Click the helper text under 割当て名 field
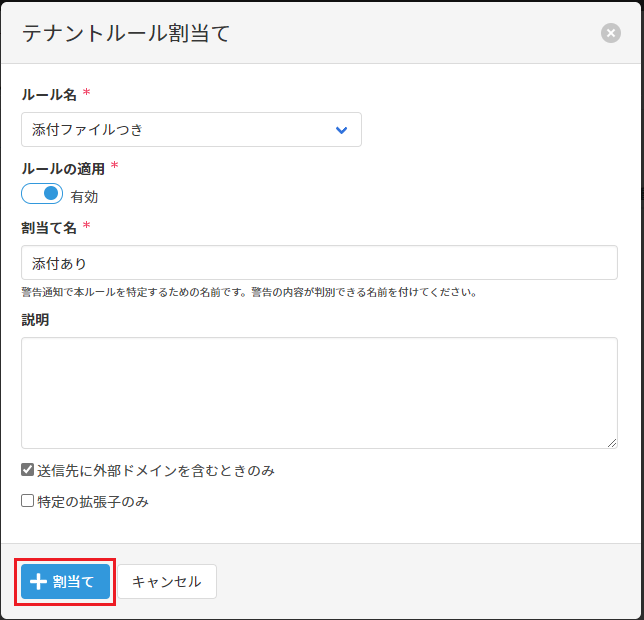Screen dimensions: 644x620 point(248,293)
